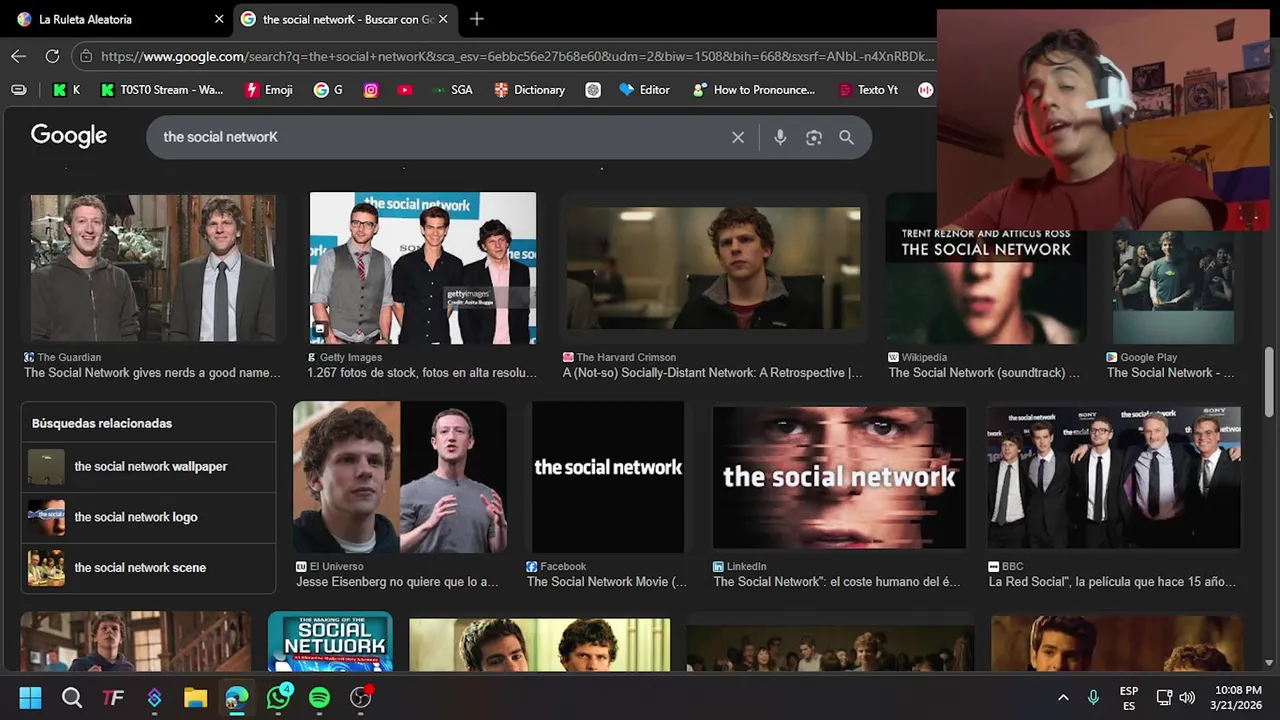Open OBS Studio from the taskbar
Viewport: 1280px width, 720px height.
361,697
